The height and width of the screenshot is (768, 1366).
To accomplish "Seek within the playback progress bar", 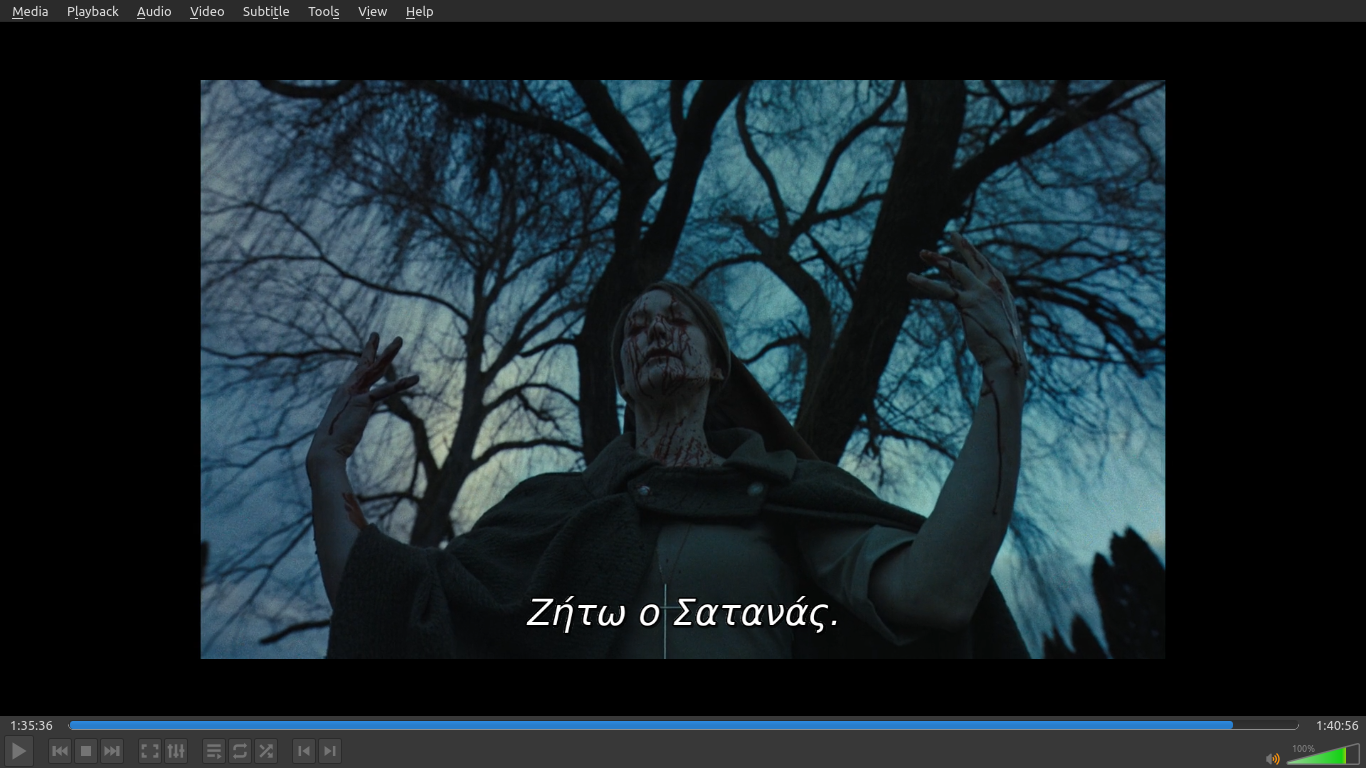I will [x=683, y=725].
